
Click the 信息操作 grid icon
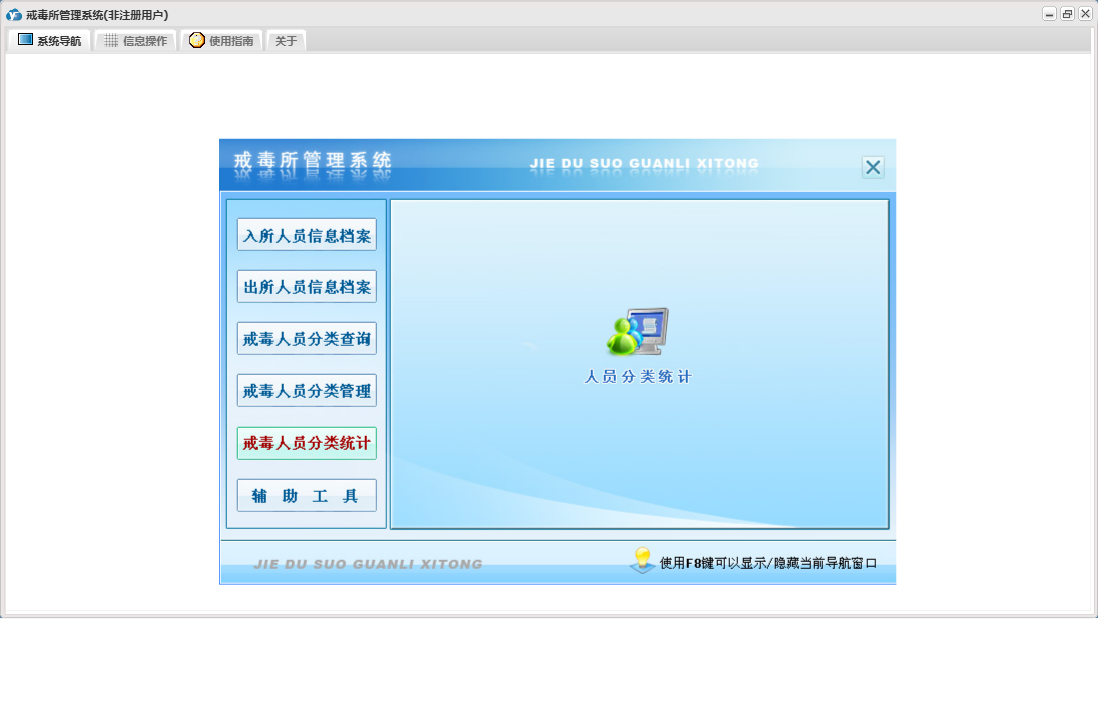(111, 41)
